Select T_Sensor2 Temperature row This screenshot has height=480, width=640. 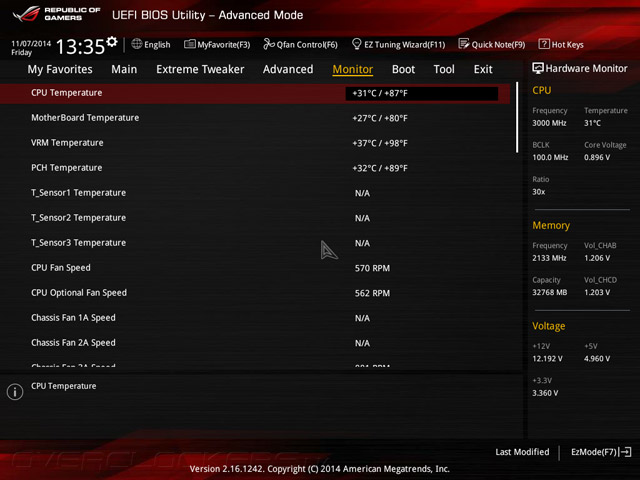point(255,218)
